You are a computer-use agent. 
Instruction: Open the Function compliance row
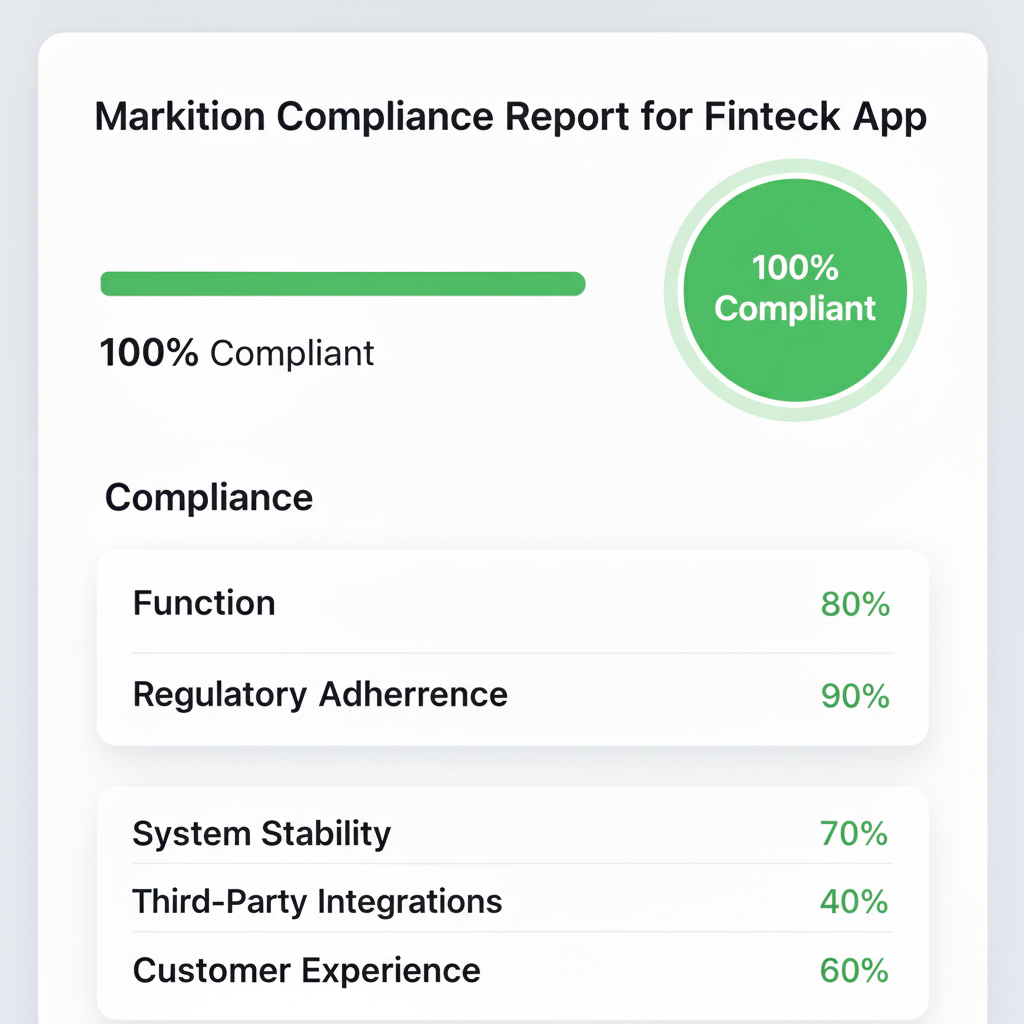coord(204,603)
